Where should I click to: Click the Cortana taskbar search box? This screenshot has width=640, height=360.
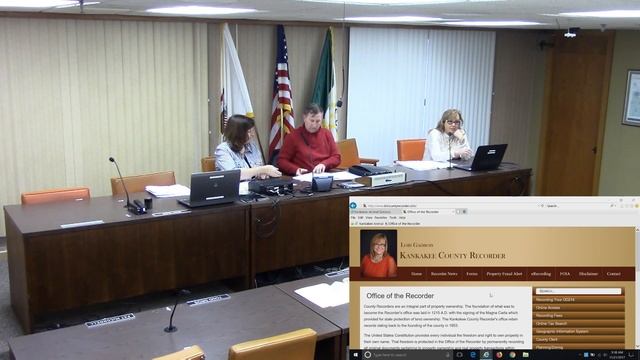407,355
